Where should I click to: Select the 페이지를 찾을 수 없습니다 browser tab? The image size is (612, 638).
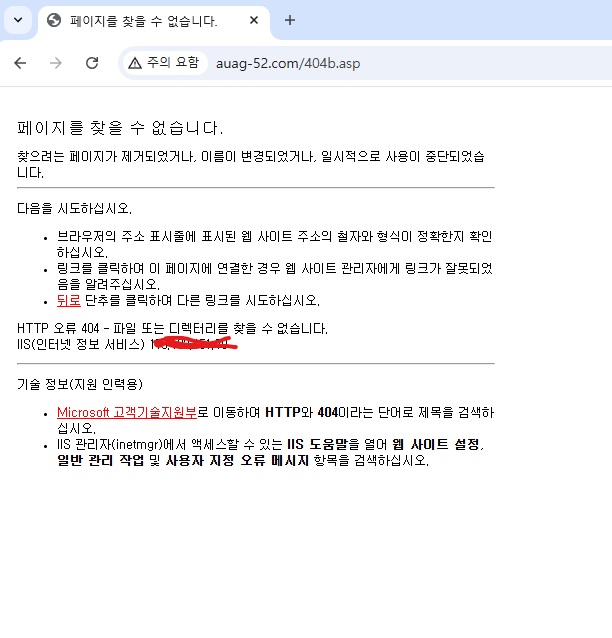click(153, 20)
